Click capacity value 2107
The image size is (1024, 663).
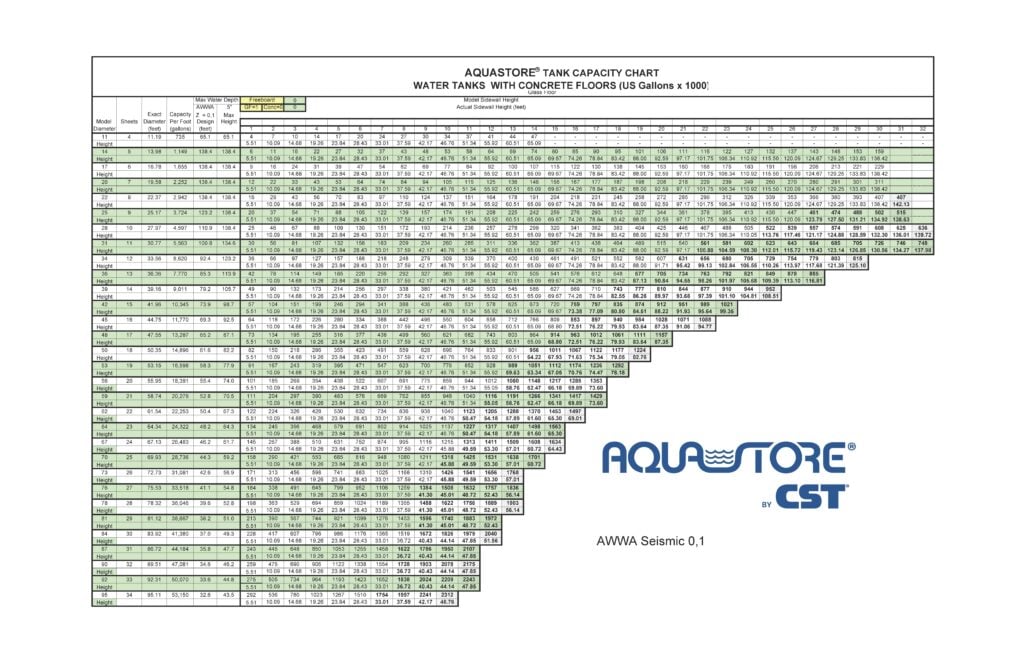[468, 549]
